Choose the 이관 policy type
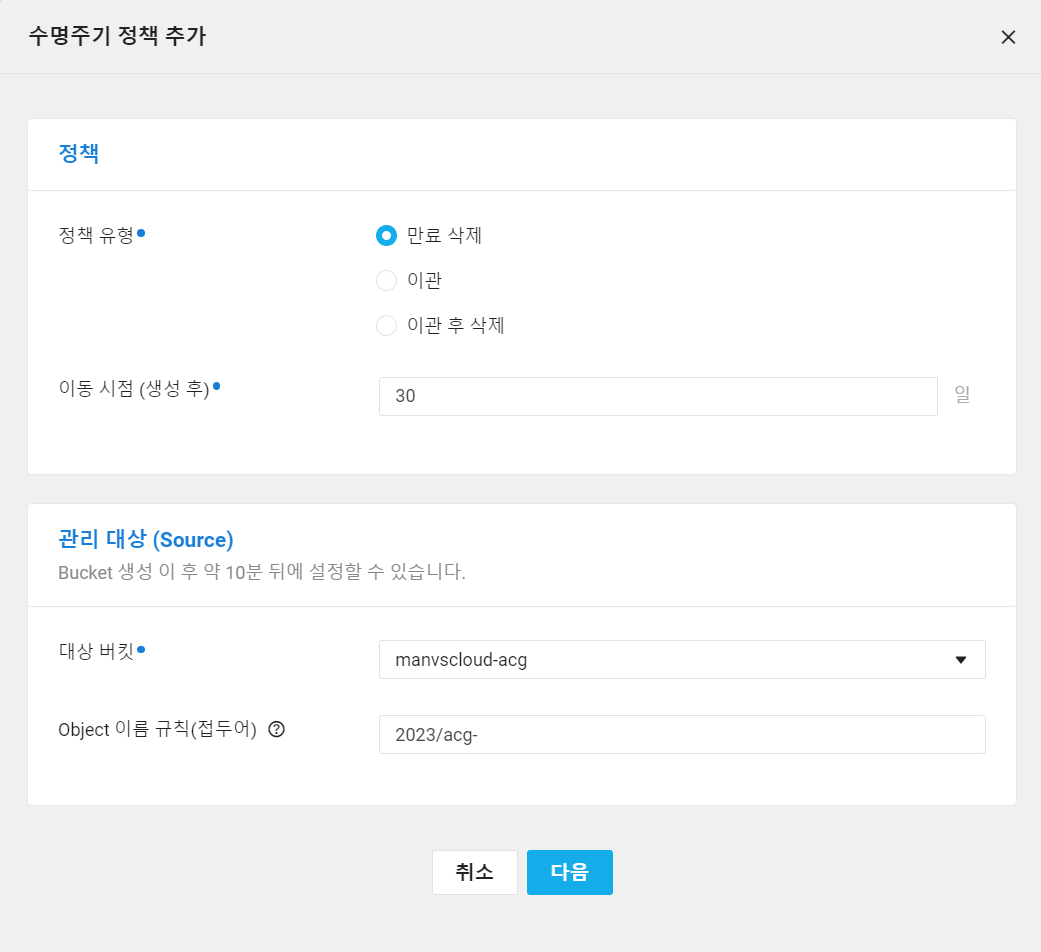The image size is (1041, 952). (x=386, y=280)
